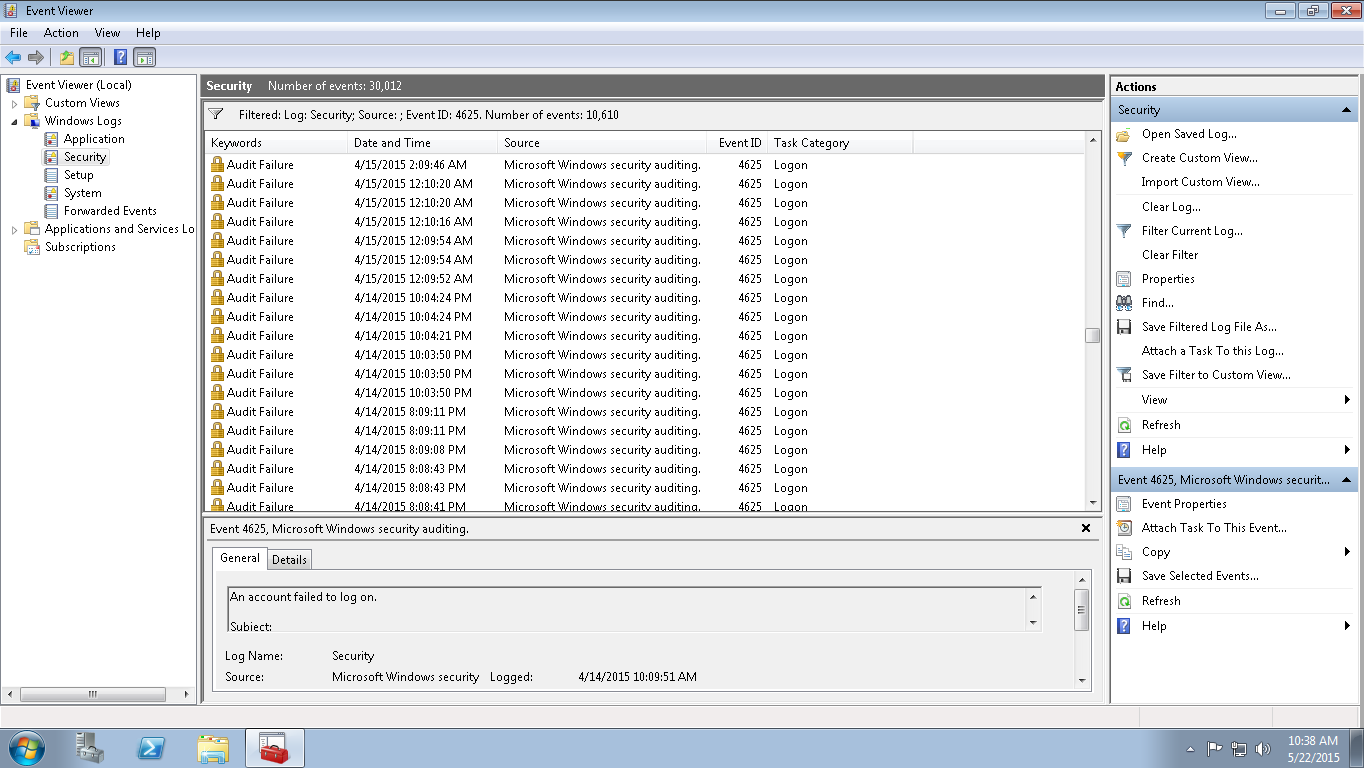This screenshot has width=1364, height=768.
Task: Select event logged 4/15/2015 2:09:46 AM
Action: click(644, 165)
